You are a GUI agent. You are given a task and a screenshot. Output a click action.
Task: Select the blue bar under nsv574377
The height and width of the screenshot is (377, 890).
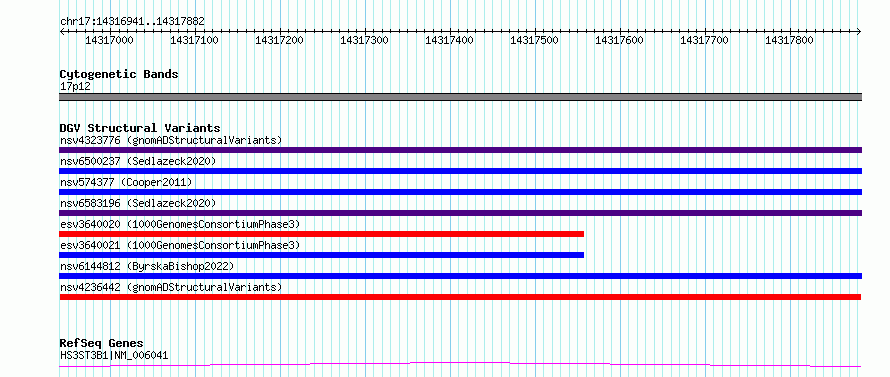[460, 192]
